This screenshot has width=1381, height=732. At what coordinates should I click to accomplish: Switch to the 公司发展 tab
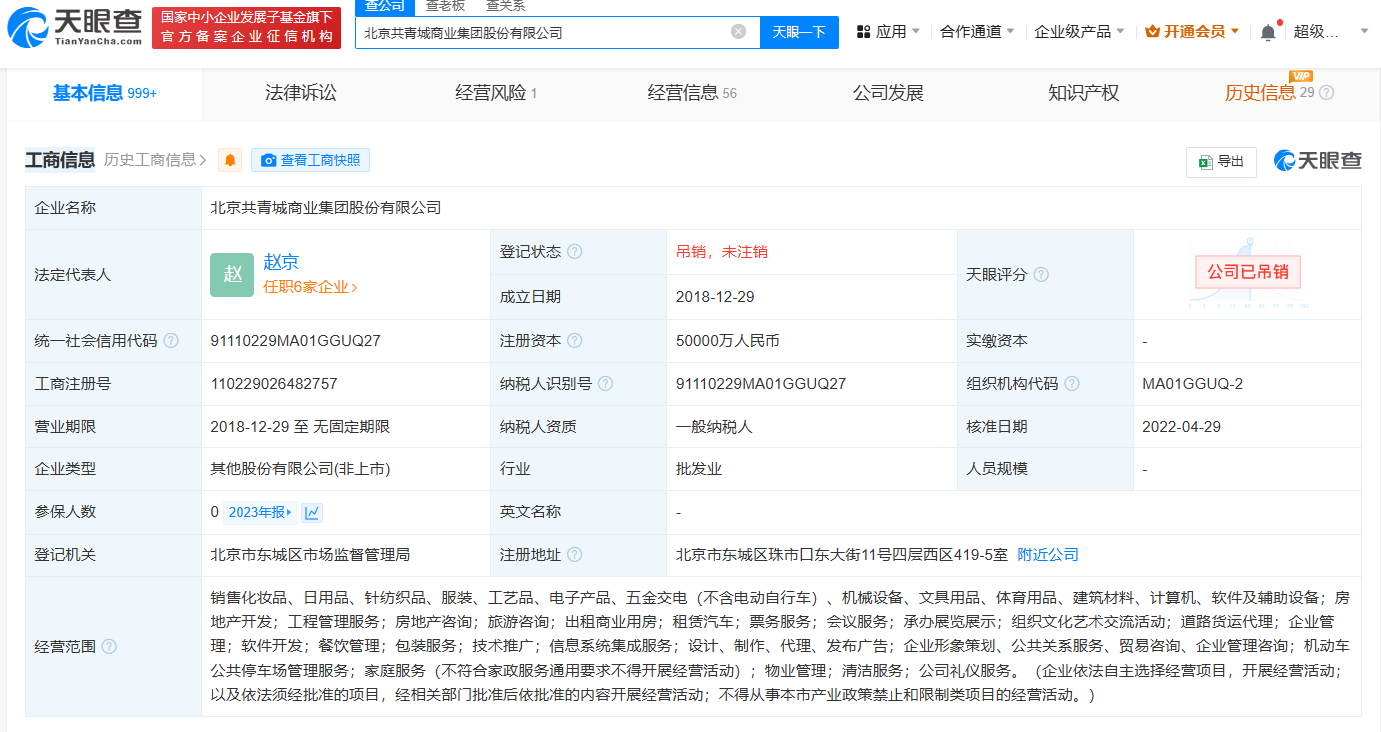[x=888, y=93]
